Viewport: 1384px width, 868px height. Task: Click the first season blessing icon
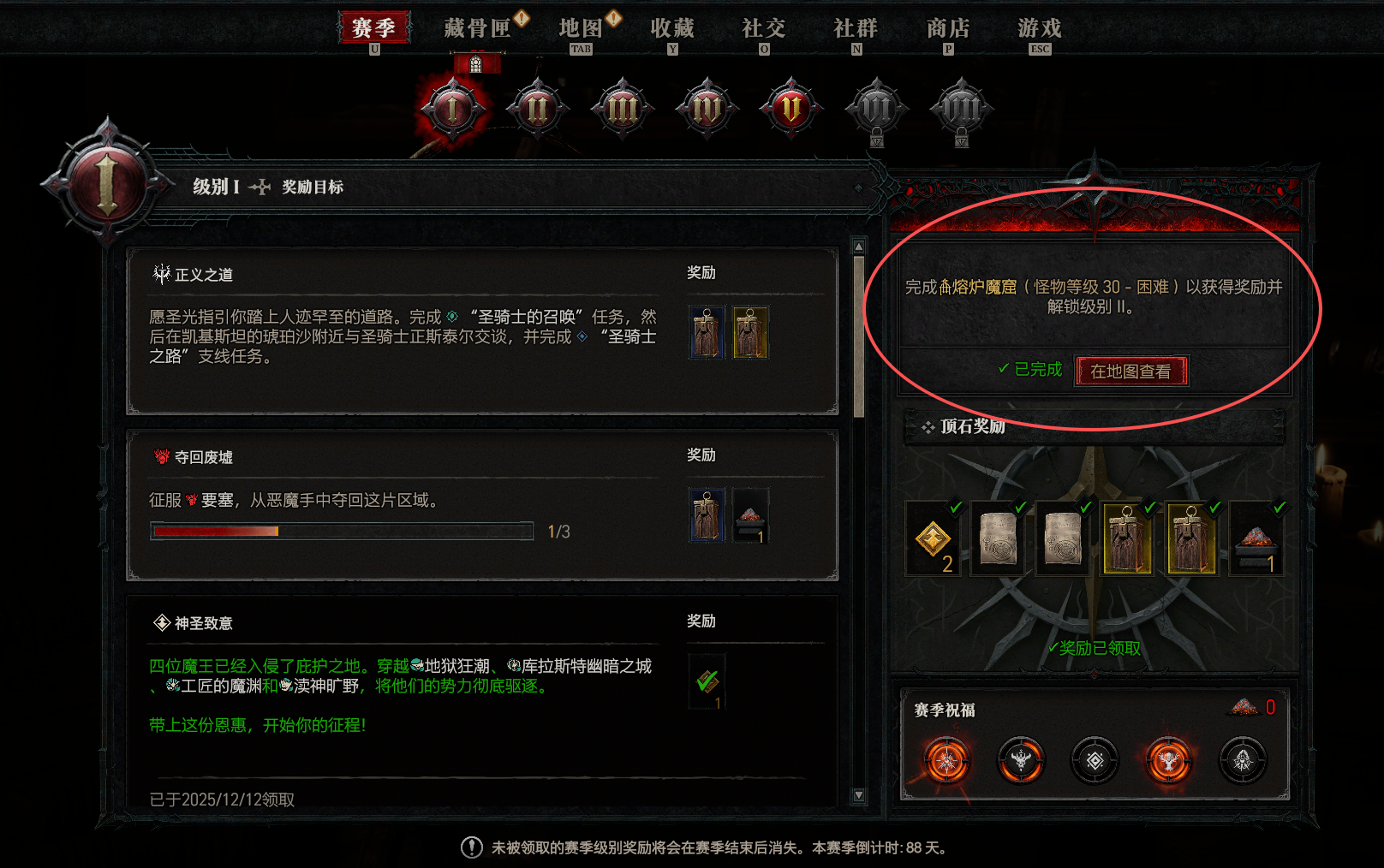pos(946,760)
